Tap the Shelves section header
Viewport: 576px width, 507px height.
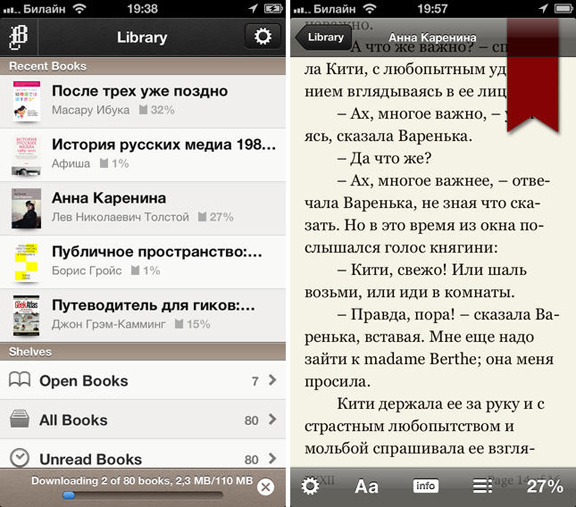point(143,352)
